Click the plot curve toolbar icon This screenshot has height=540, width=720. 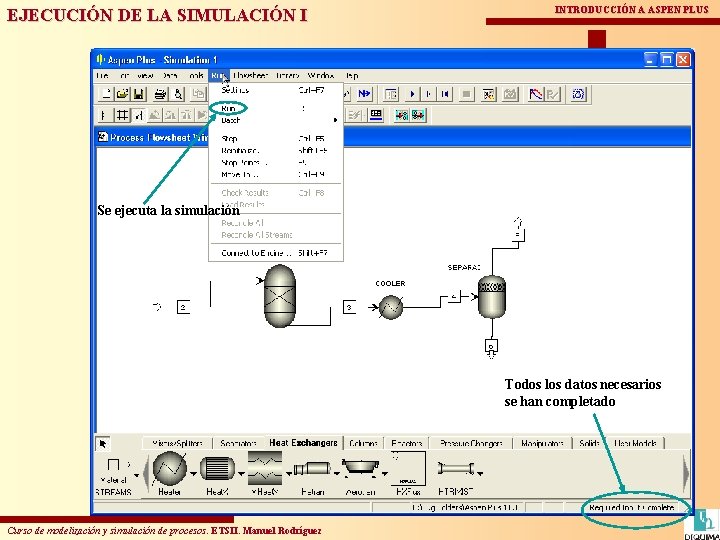click(x=536, y=94)
